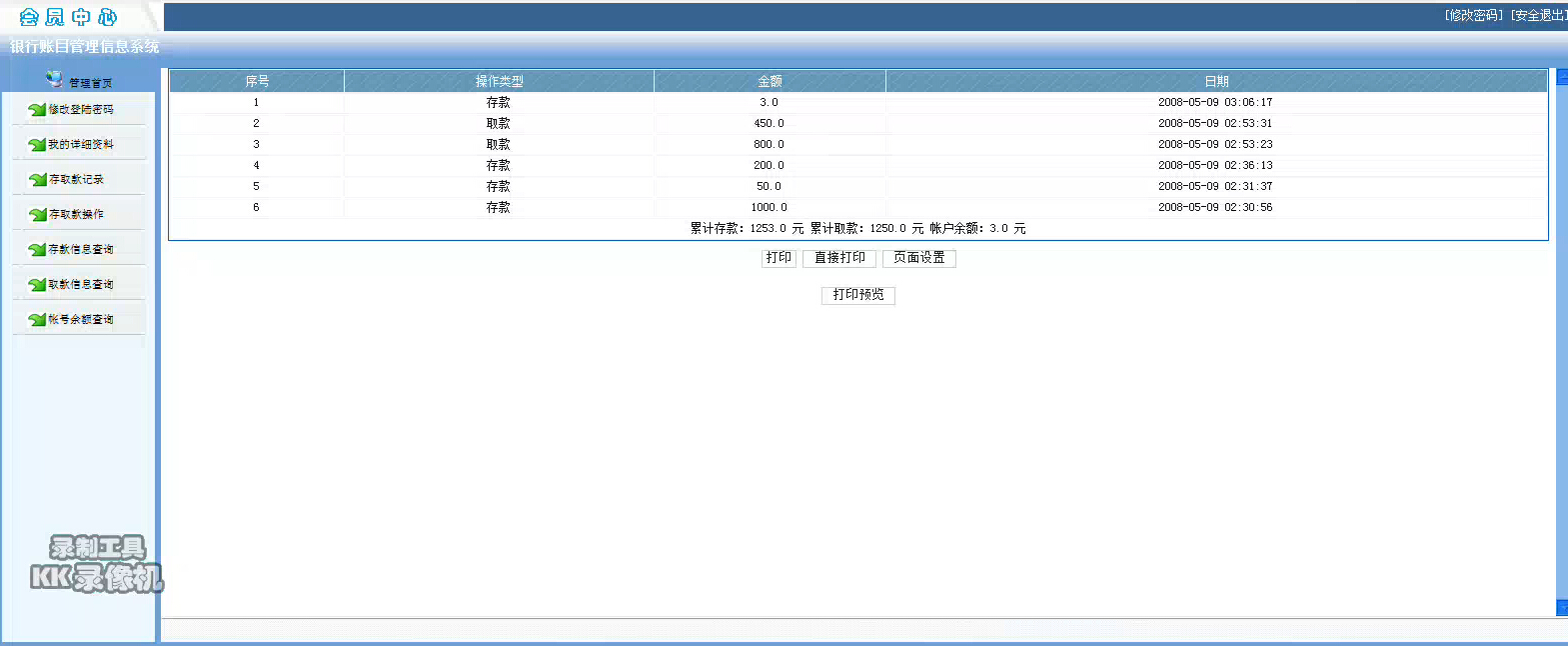1568x646 pixels.
Task: Click 存款 in row 1's operation type
Action: coord(499,102)
